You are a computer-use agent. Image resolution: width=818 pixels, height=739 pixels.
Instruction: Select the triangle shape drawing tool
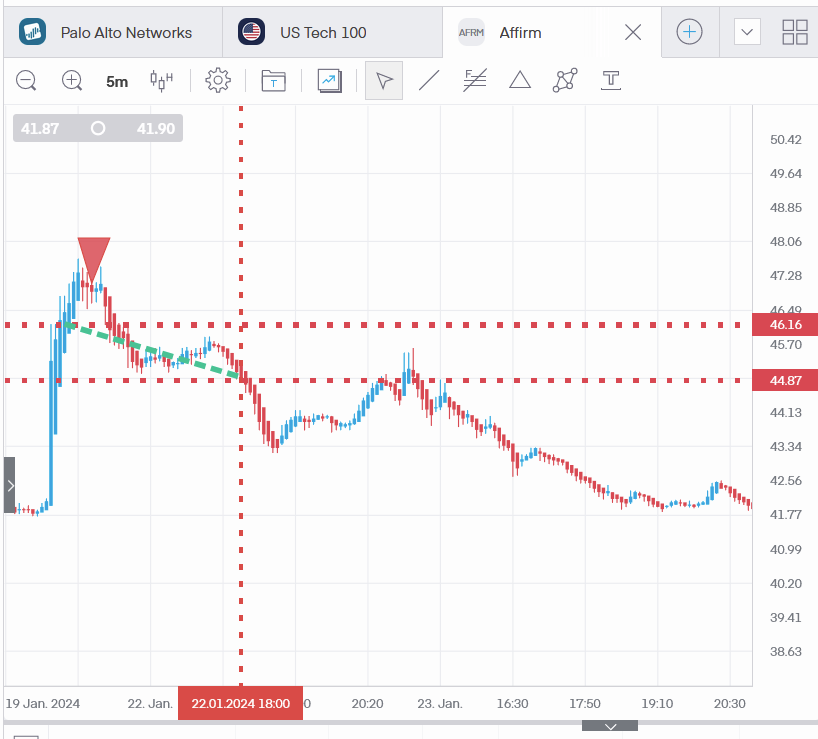click(520, 81)
